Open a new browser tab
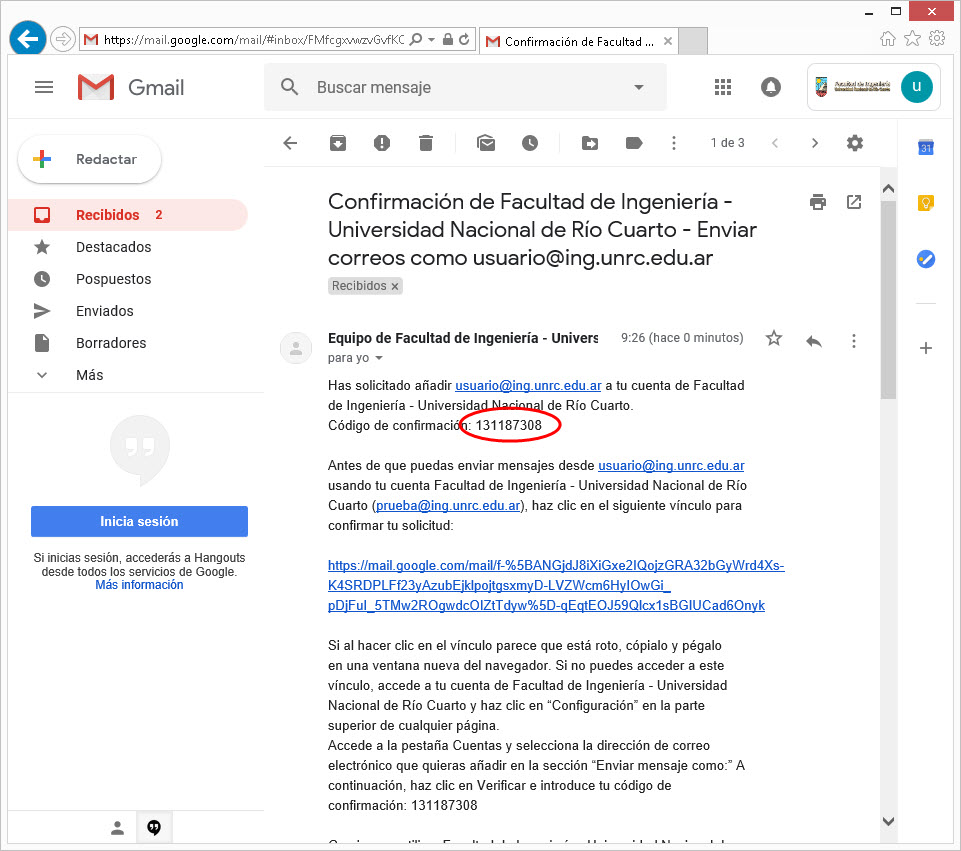961x851 pixels. click(694, 41)
